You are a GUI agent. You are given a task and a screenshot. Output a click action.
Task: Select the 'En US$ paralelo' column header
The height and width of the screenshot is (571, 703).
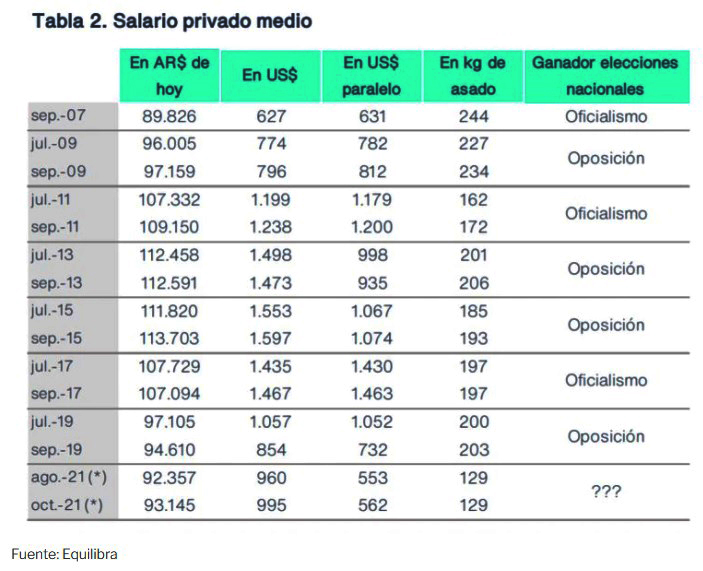tap(372, 76)
